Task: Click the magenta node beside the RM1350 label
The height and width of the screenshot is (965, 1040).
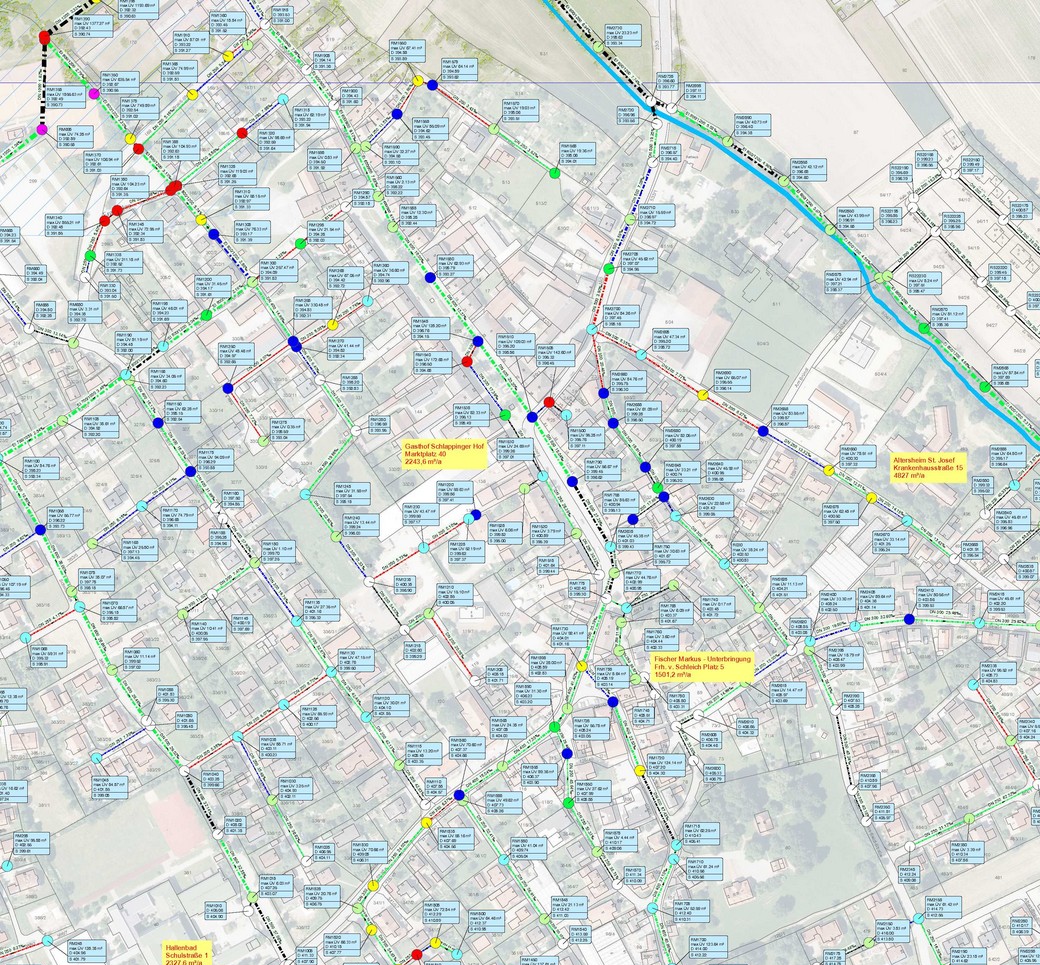Action: (x=94, y=93)
